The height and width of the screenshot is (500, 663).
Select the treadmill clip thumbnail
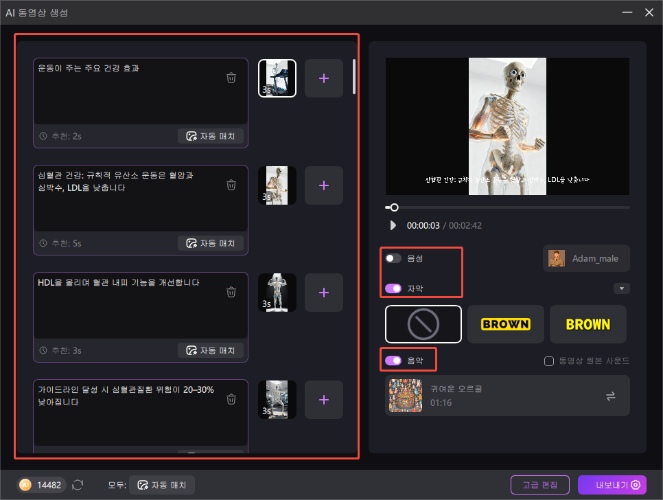[277, 78]
